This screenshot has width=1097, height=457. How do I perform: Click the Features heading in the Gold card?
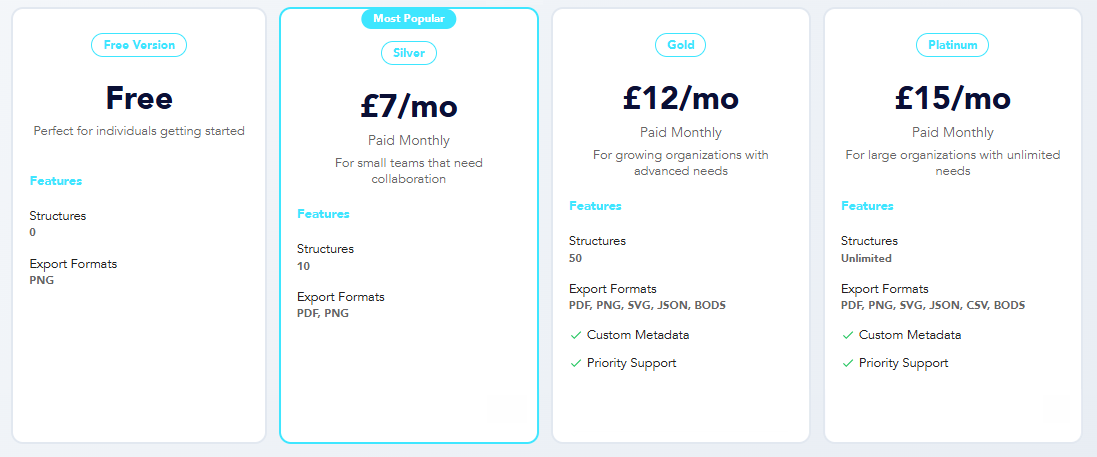(596, 206)
